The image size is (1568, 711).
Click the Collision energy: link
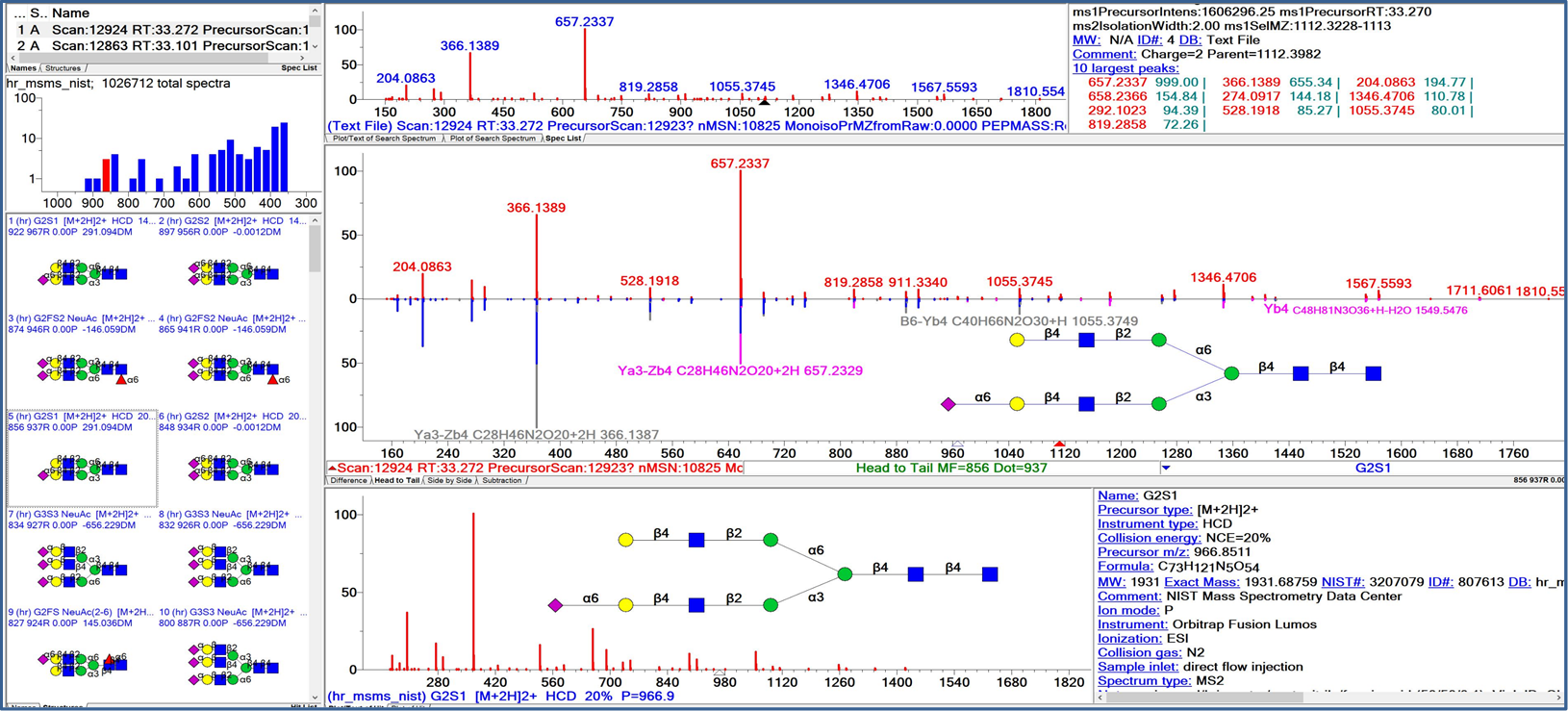point(1149,538)
